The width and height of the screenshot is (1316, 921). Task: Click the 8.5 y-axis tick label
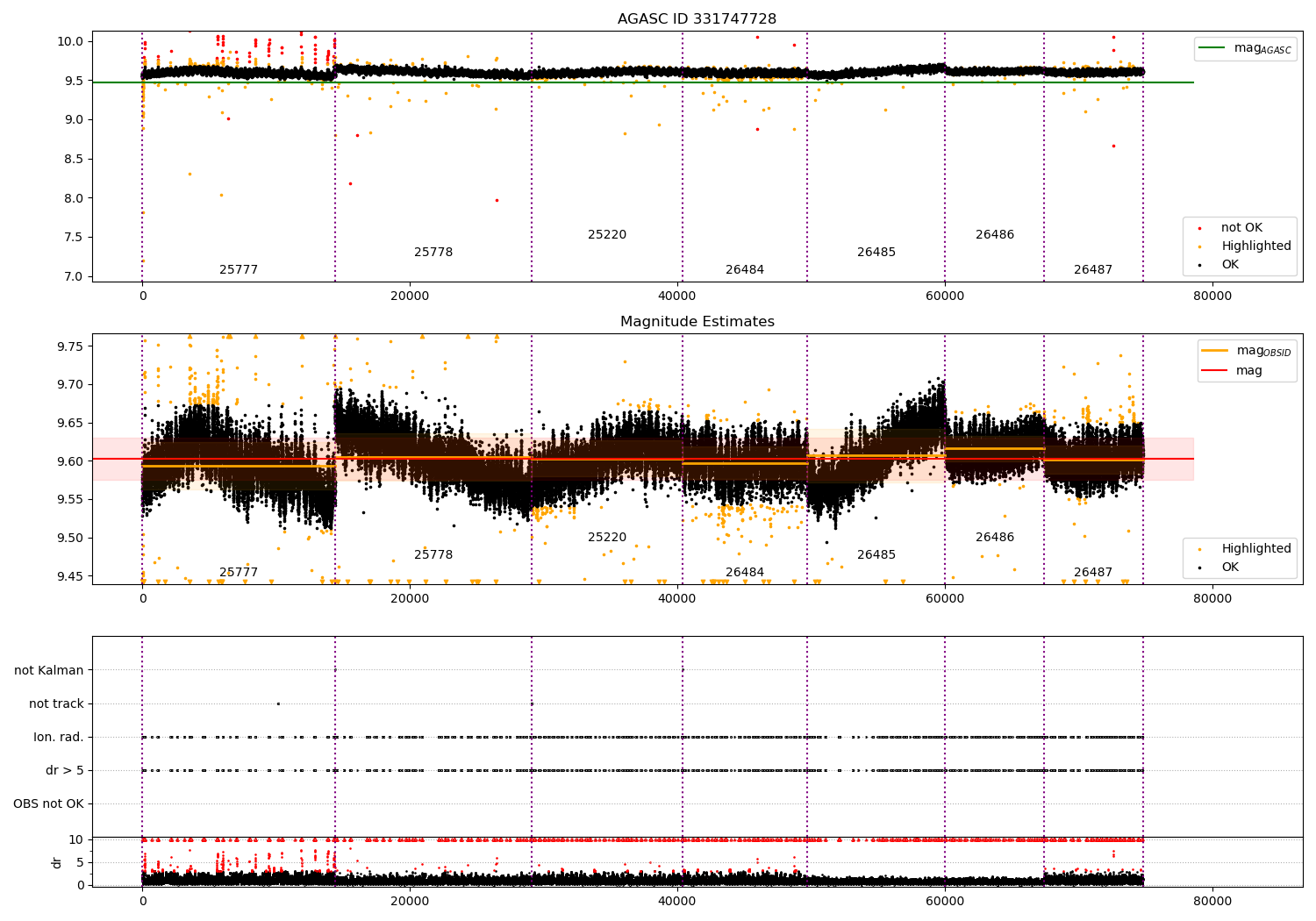pyautogui.click(x=73, y=159)
